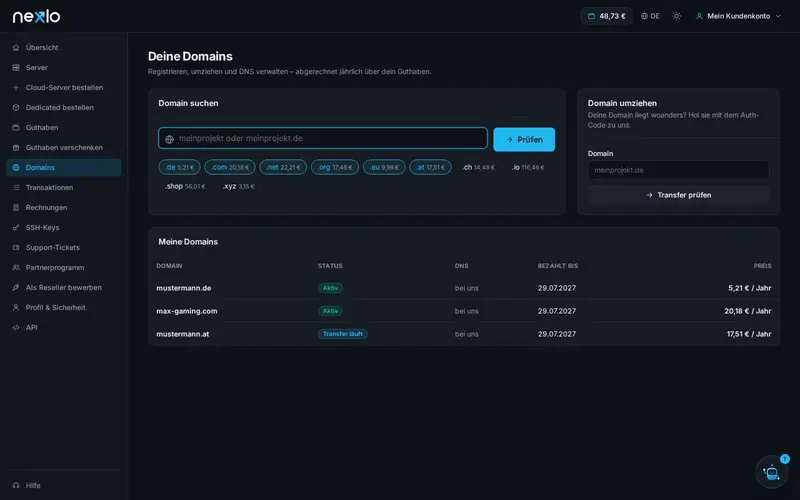
Task: Click the Guthaben wallet icon in sidebar
Action: (16, 128)
